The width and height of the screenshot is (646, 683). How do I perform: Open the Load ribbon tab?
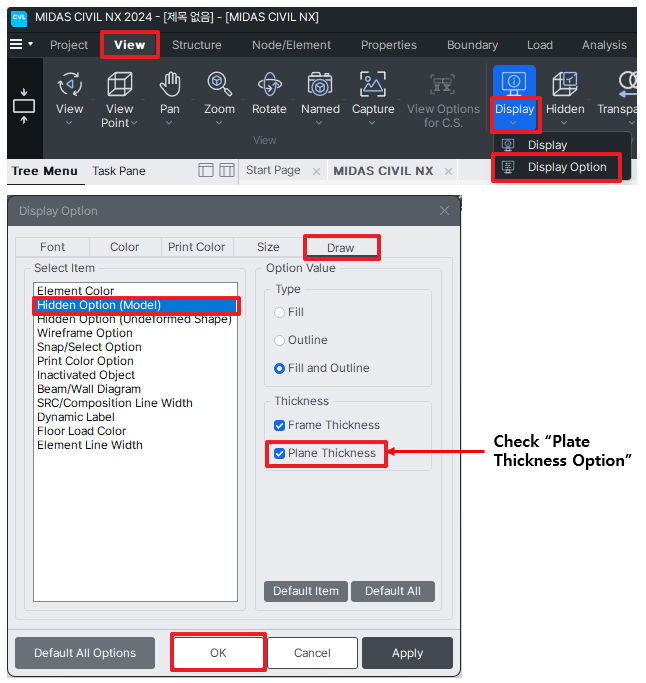click(x=540, y=45)
